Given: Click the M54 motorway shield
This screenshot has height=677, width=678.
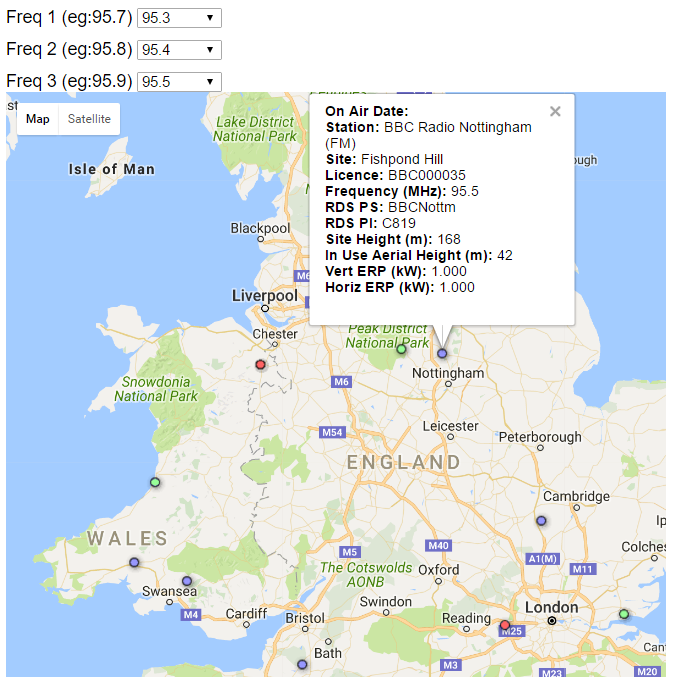Looking at the screenshot, I should 332,432.
